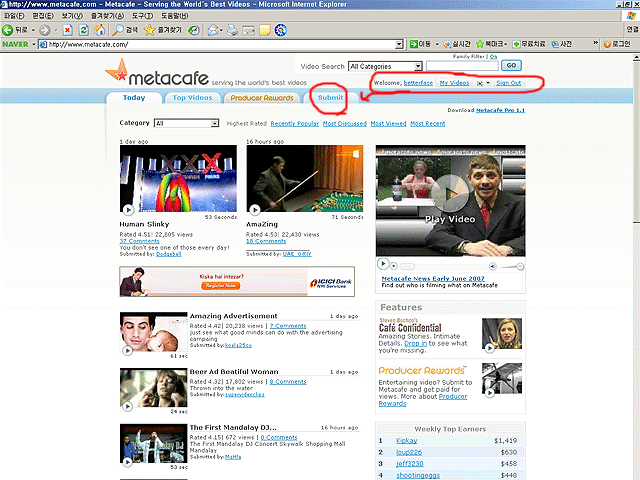Switch to the Producer Rewards tab
The width and height of the screenshot is (640, 480).
[x=262, y=98]
